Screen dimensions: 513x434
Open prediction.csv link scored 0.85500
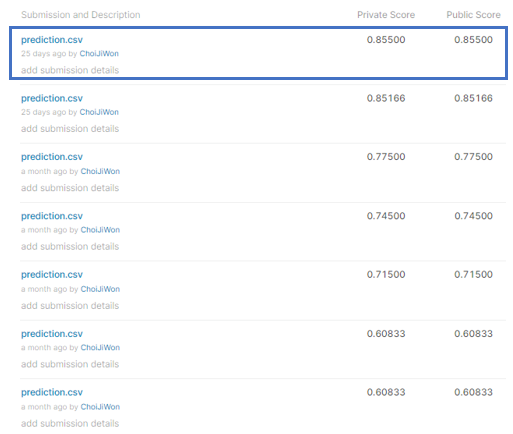pos(52,40)
